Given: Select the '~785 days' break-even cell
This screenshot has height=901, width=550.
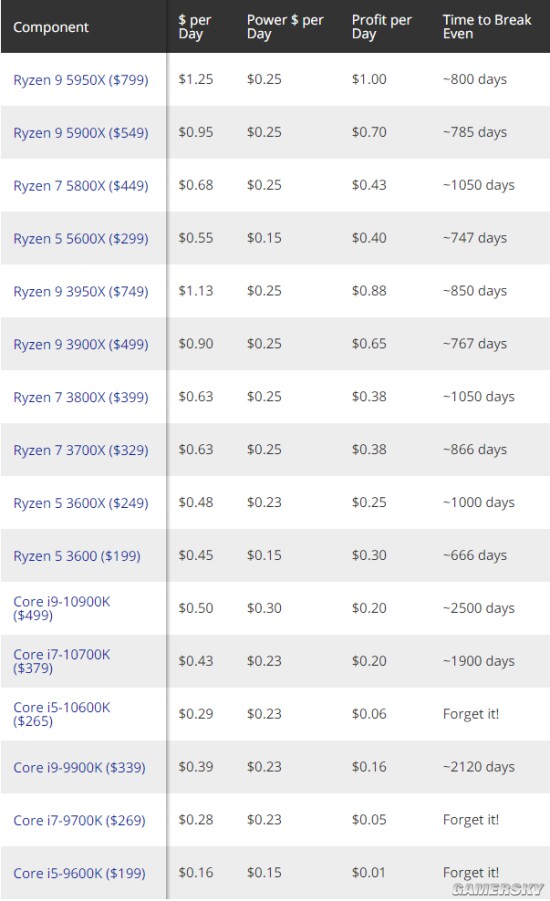Looking at the screenshot, I should click(475, 132).
